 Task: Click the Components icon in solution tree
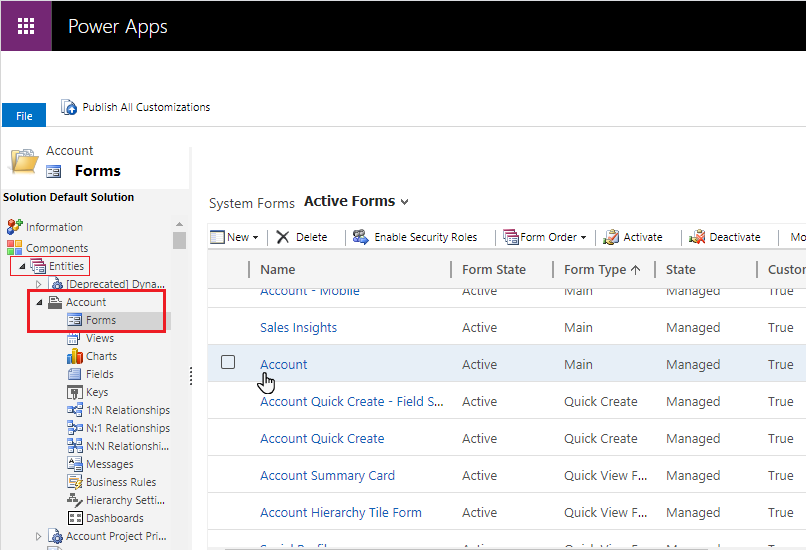click(14, 248)
